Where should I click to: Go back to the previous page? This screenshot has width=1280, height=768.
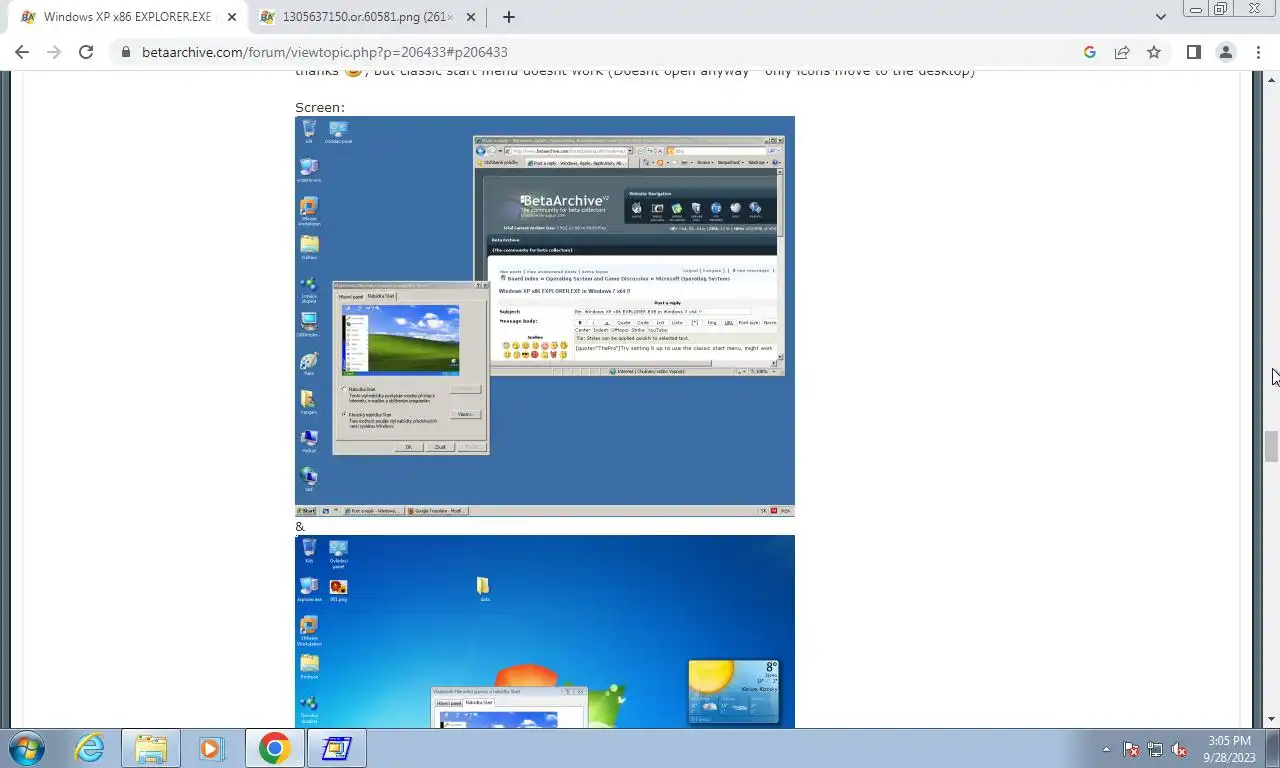22,52
